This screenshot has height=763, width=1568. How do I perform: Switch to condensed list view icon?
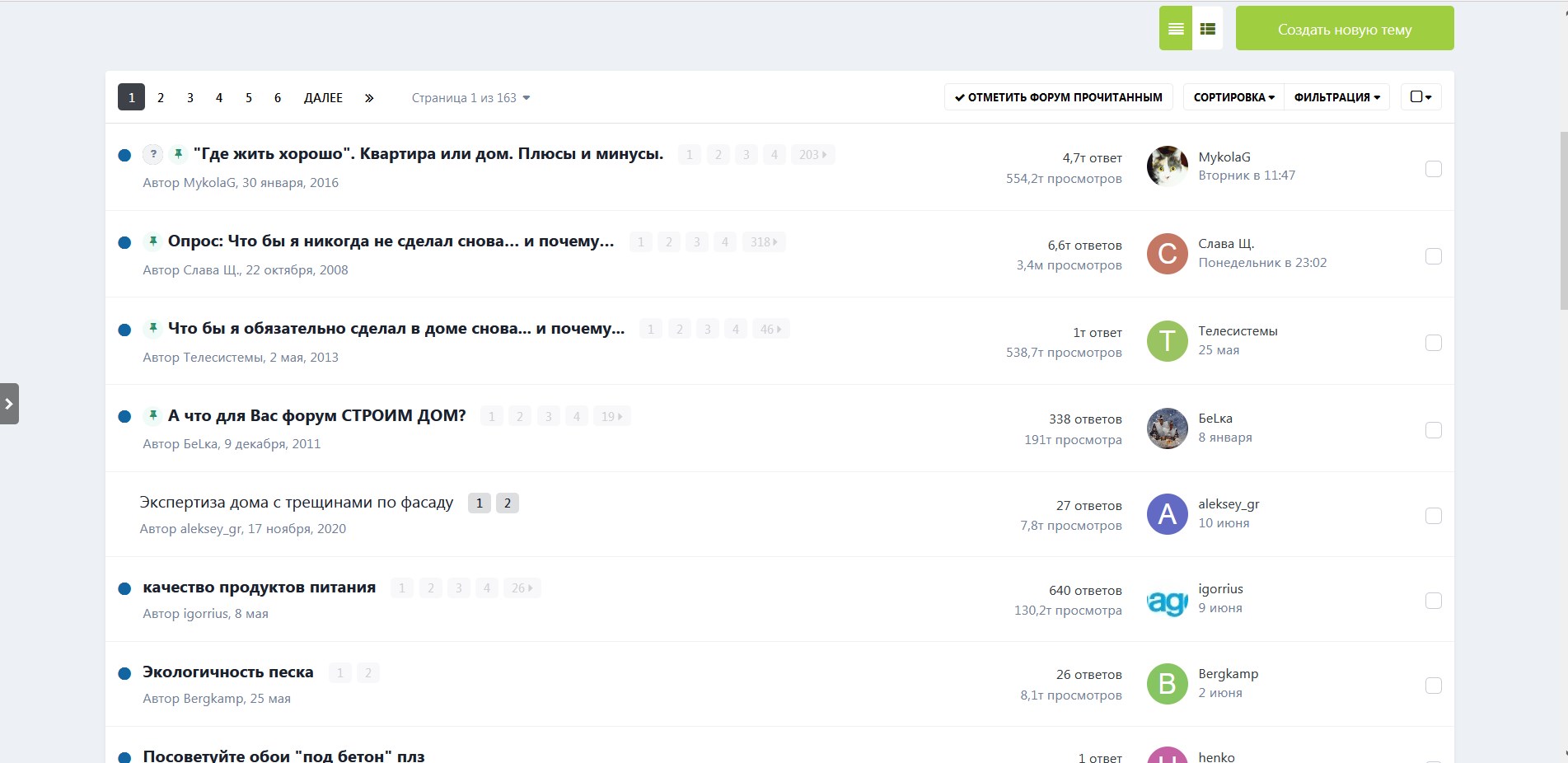(x=1176, y=28)
